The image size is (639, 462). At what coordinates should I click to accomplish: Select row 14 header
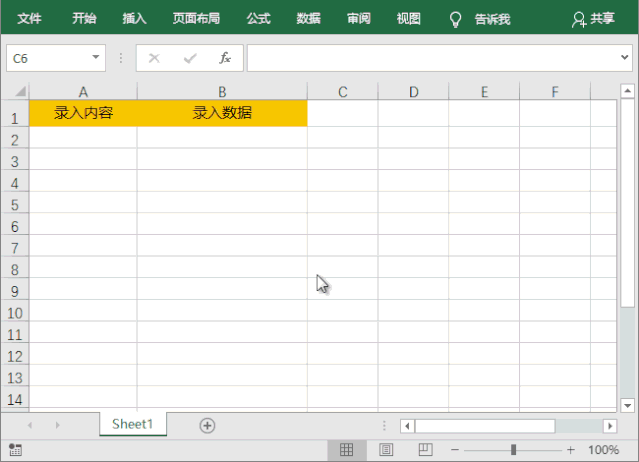[15, 399]
